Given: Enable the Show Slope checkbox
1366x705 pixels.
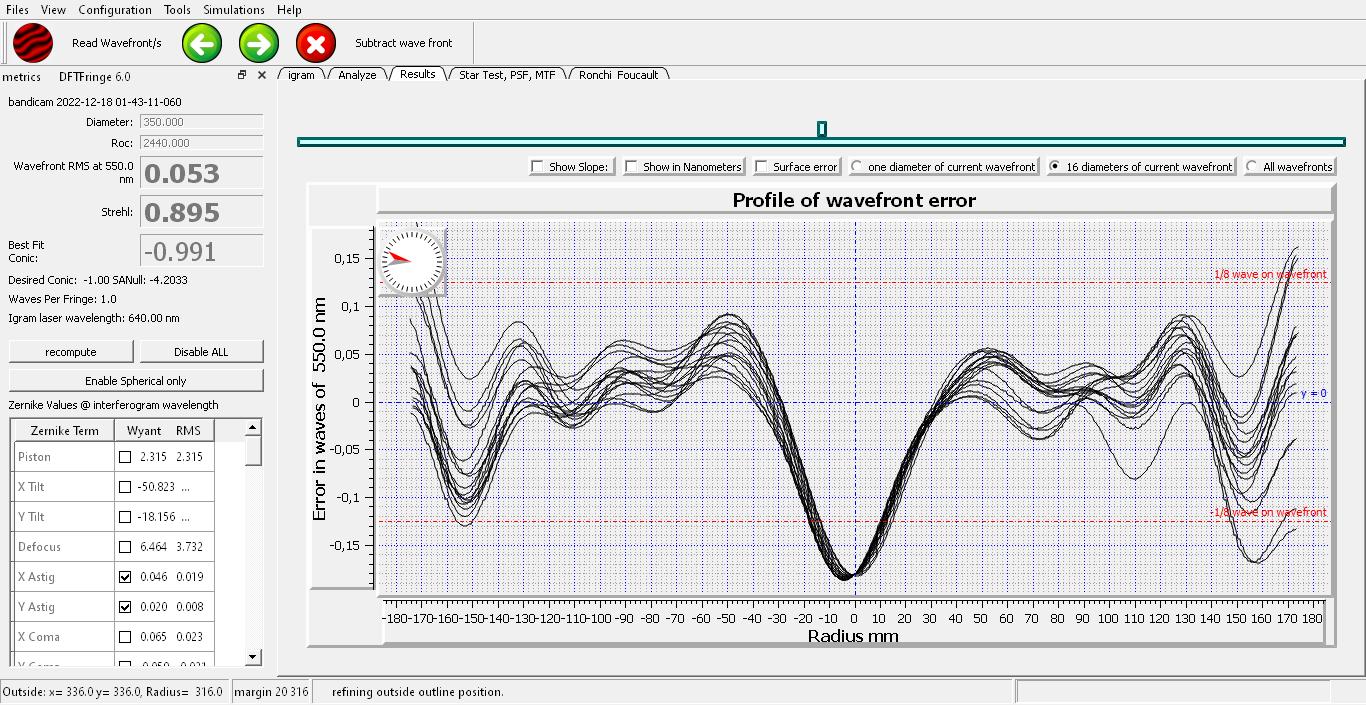Looking at the screenshot, I should [x=538, y=167].
